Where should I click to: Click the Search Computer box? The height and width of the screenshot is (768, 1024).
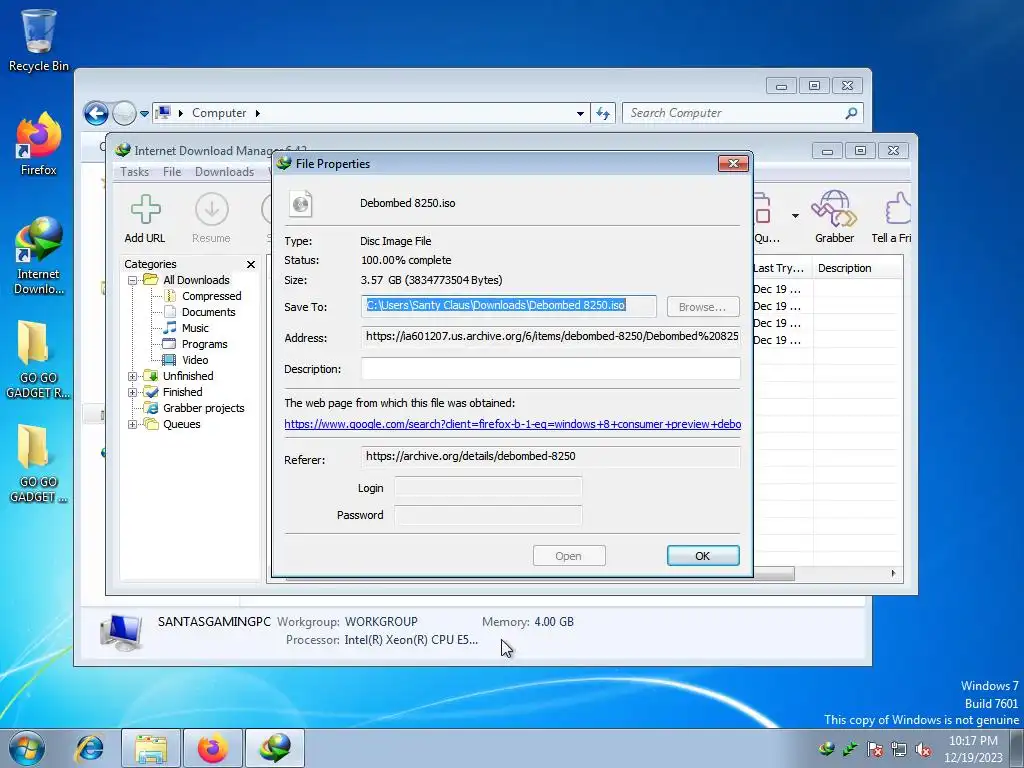coord(743,114)
